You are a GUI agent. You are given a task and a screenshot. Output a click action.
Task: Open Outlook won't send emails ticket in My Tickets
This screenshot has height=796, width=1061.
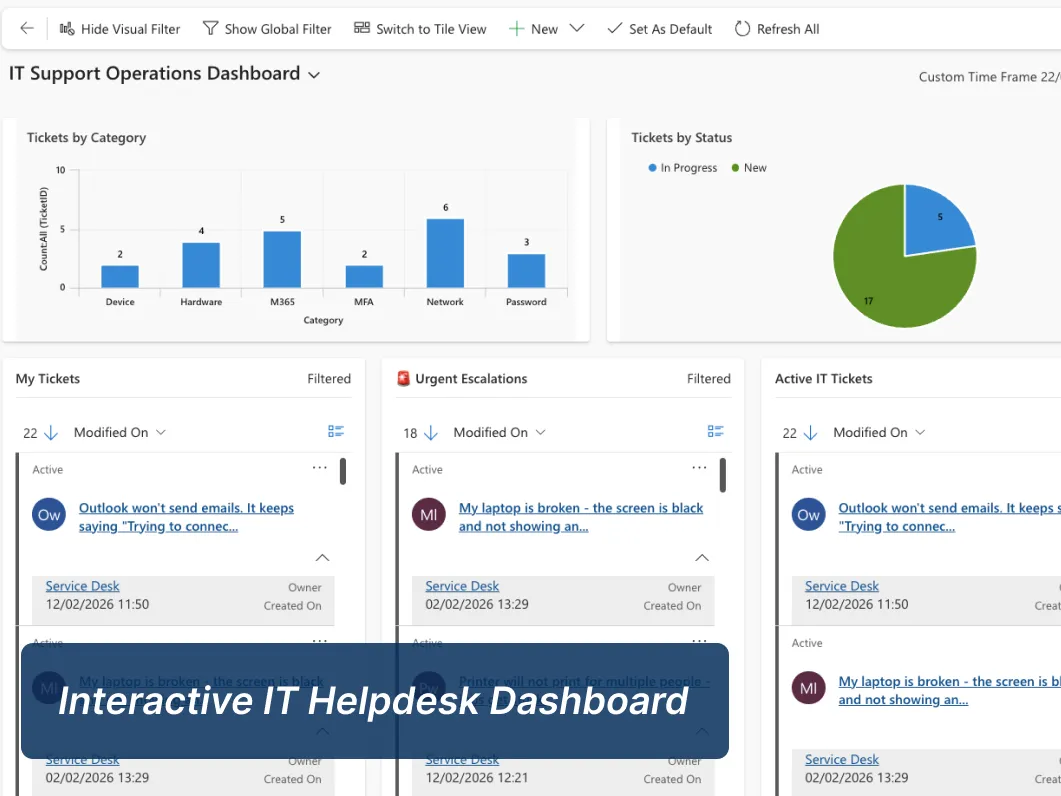[186, 517]
